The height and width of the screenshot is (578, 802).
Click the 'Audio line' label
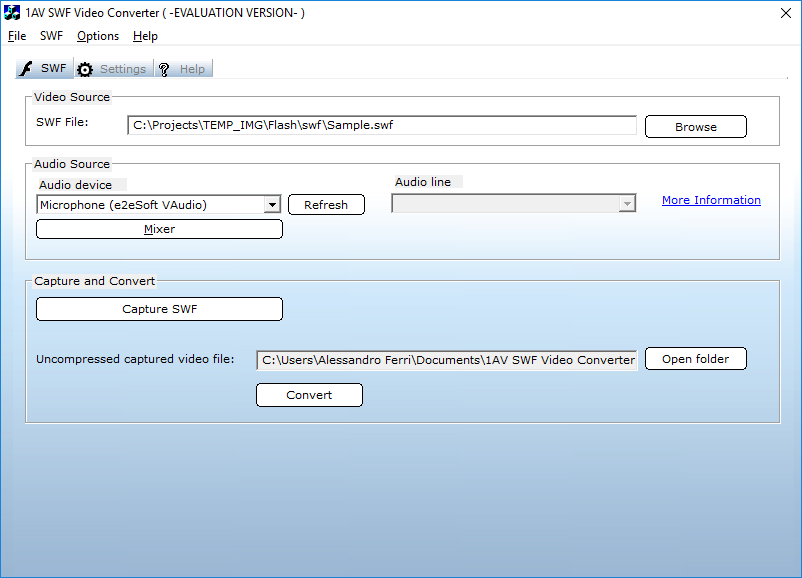click(x=422, y=182)
